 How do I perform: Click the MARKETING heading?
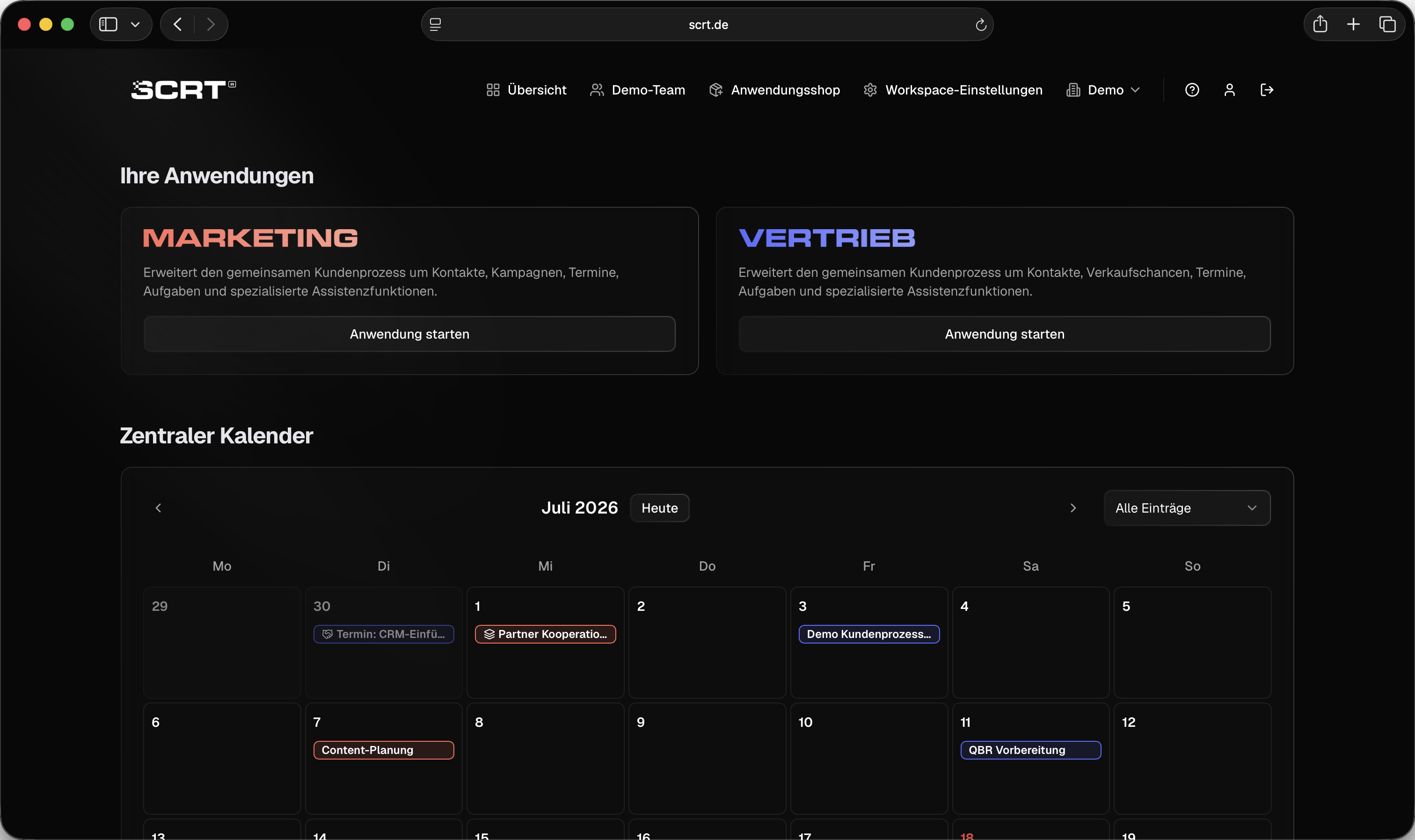250,238
